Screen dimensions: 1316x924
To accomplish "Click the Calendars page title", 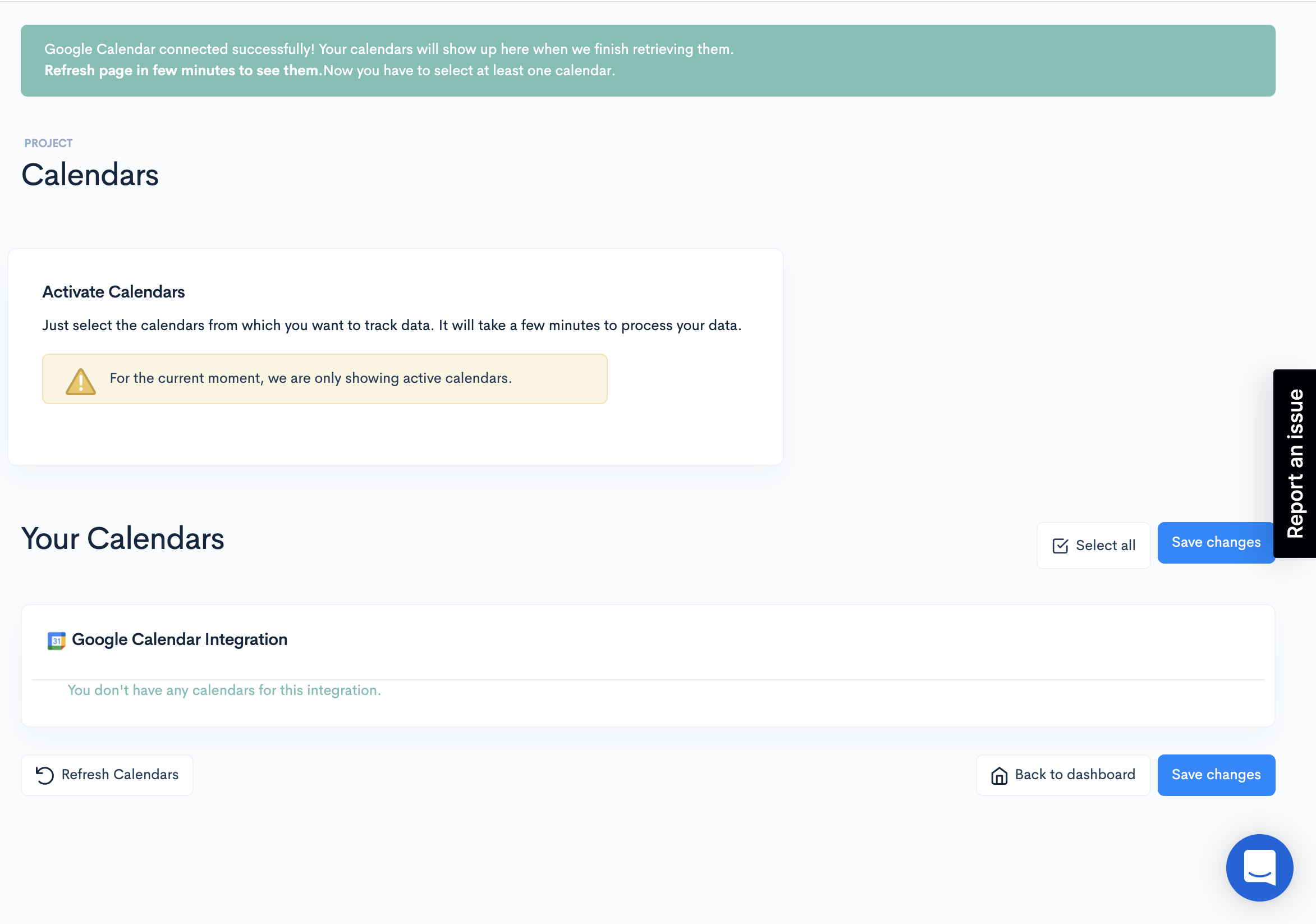I will click(90, 175).
